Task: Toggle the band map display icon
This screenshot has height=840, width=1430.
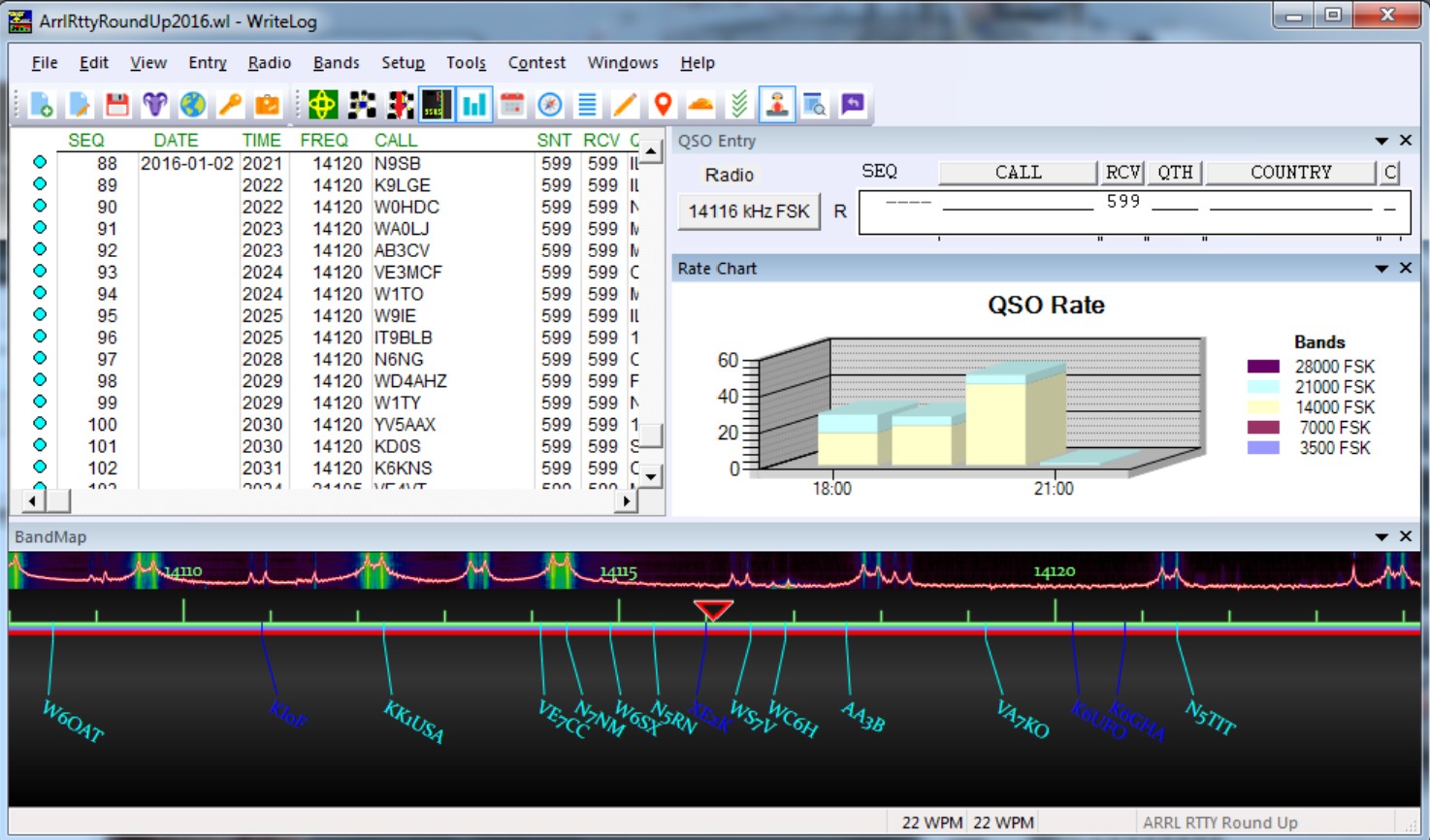Action: [x=437, y=105]
